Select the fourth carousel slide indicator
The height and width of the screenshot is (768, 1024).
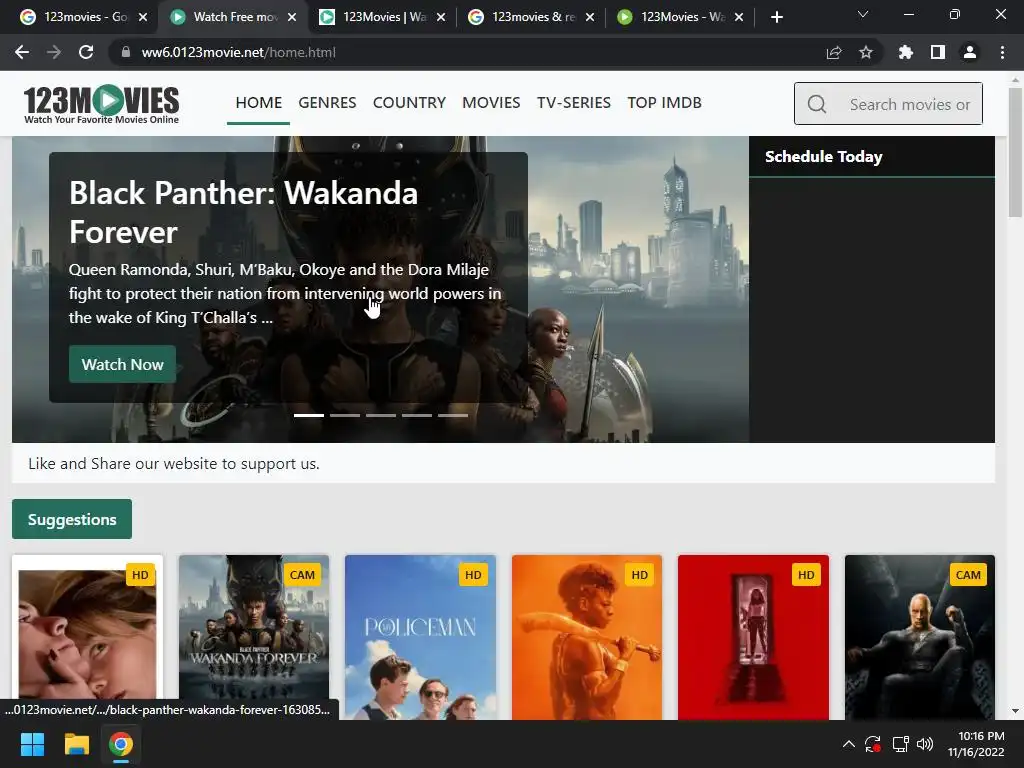click(417, 415)
